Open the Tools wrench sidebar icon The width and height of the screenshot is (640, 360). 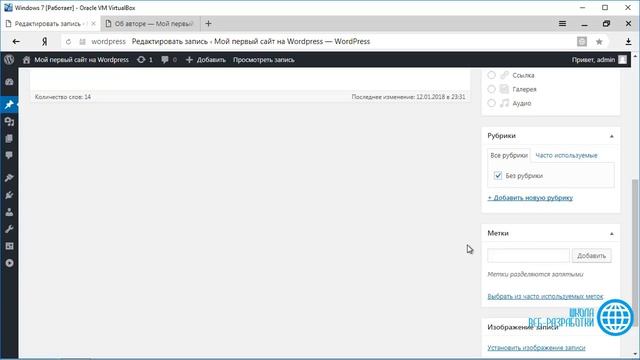pyautogui.click(x=9, y=229)
